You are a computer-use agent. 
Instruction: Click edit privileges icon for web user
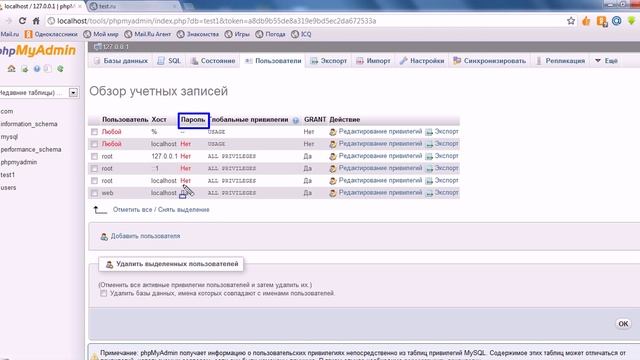pos(333,193)
